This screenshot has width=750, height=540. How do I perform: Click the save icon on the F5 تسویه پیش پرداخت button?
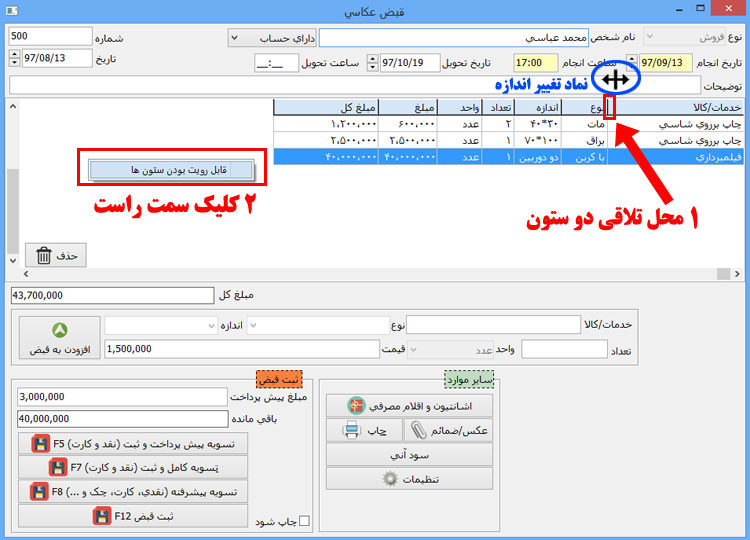pyautogui.click(x=40, y=443)
